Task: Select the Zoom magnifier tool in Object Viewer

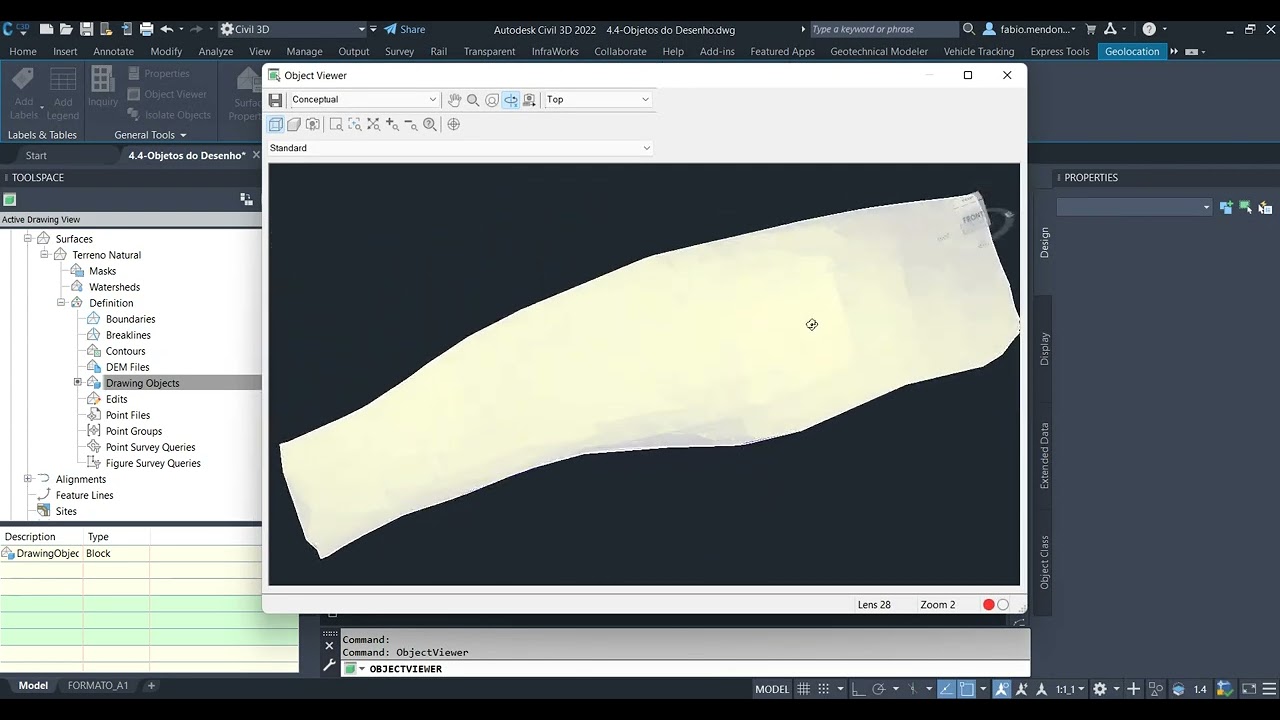Action: click(x=473, y=100)
